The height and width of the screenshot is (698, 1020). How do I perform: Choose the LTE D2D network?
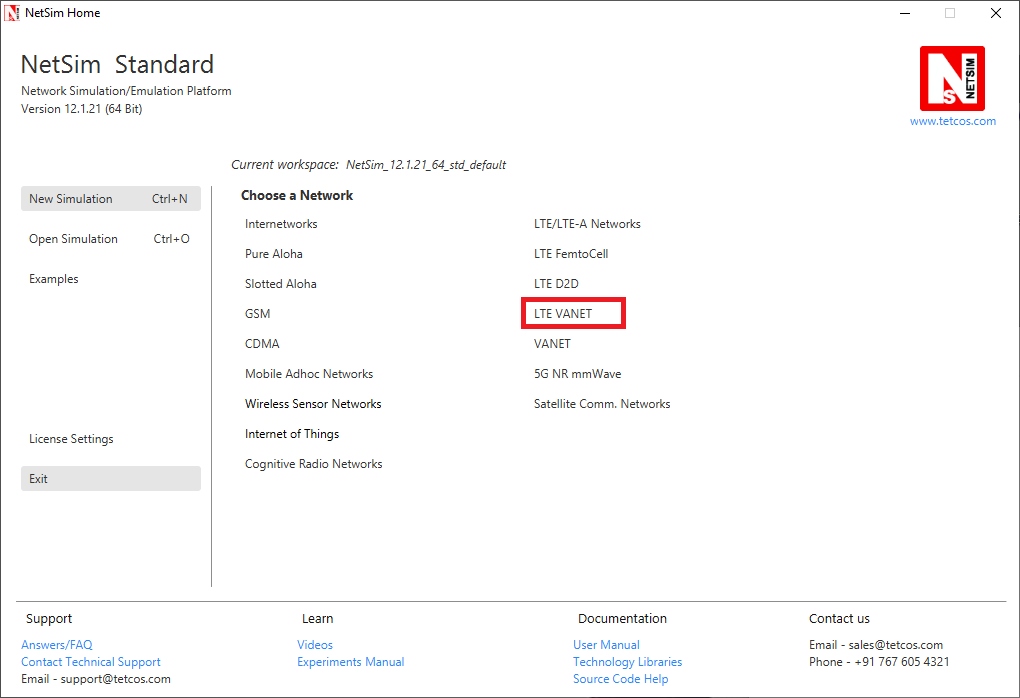tap(556, 284)
